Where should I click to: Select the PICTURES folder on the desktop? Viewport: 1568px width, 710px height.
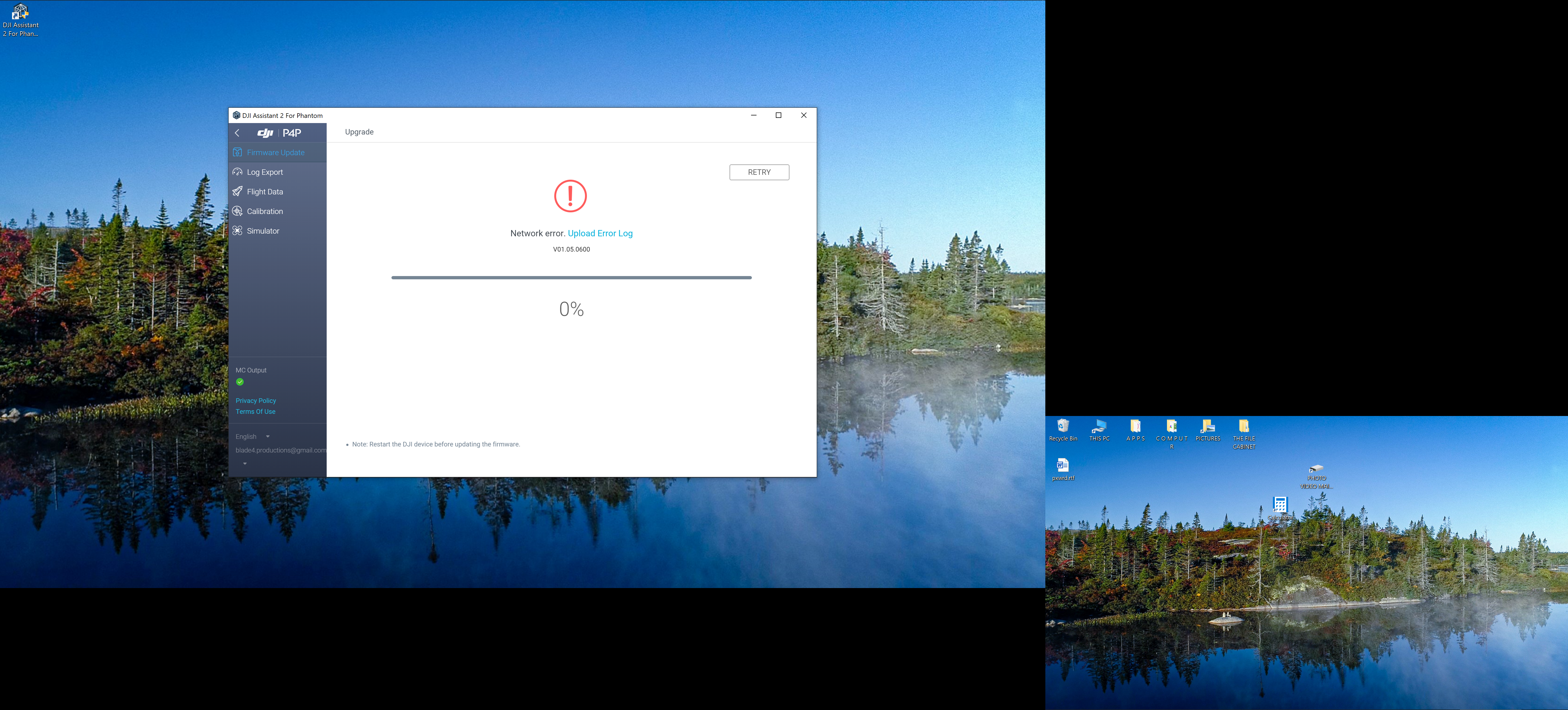click(1208, 430)
